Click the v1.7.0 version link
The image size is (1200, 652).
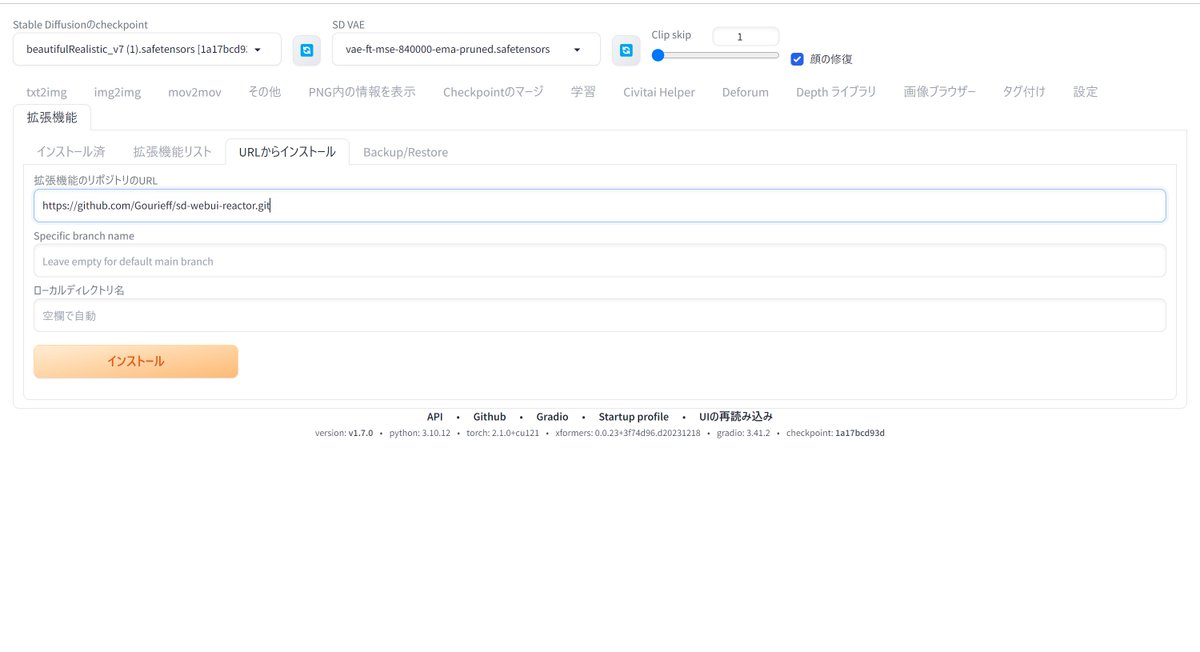click(x=361, y=433)
